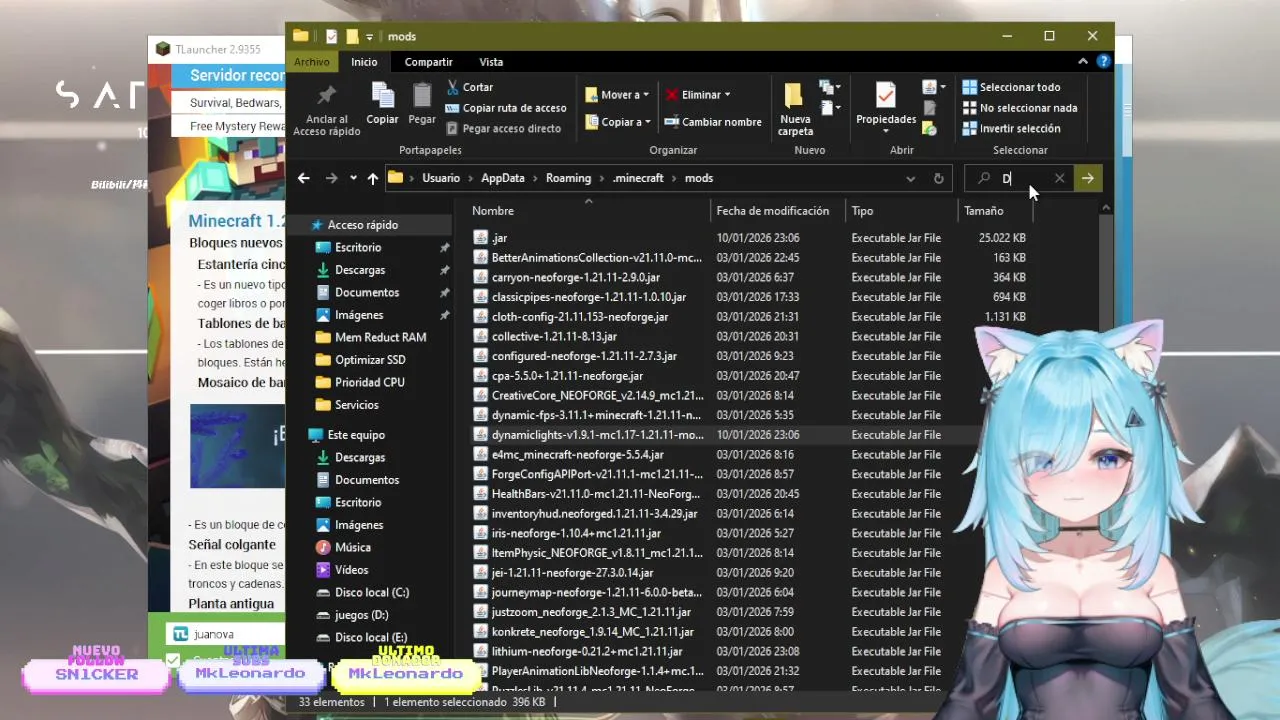This screenshot has width=1280, height=720.
Task: Click the green search go arrow
Action: pos(1087,178)
